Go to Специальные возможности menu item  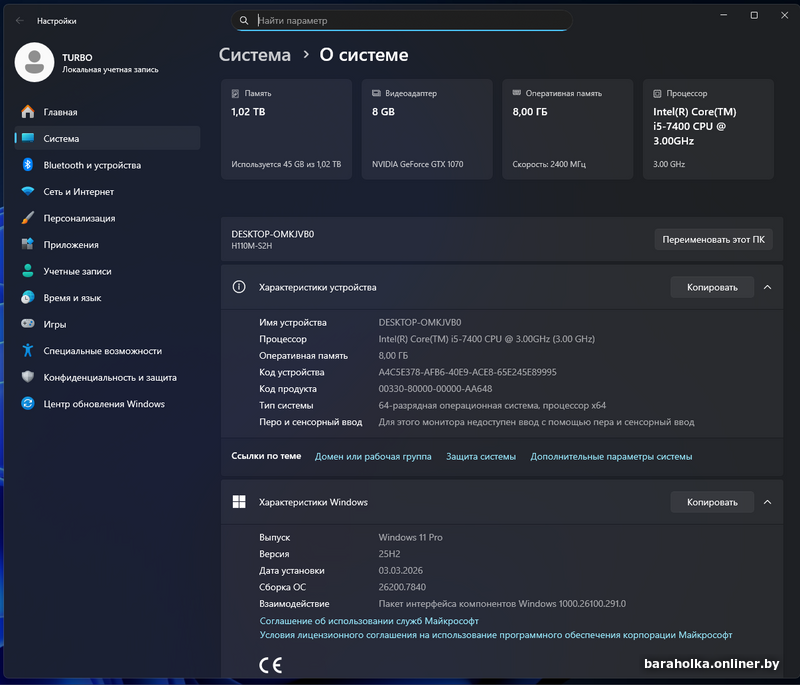102,351
